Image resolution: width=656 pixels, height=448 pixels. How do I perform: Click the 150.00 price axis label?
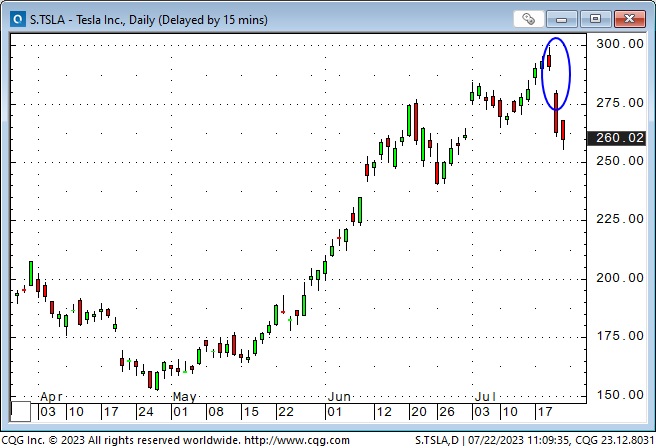coord(620,394)
